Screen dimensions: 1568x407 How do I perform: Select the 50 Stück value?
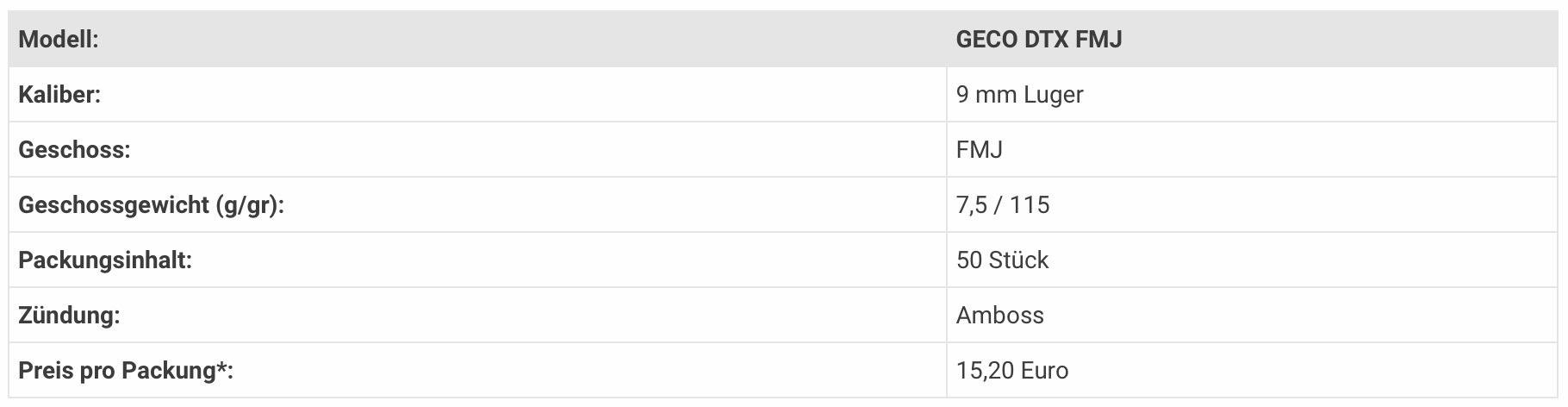pyautogui.click(x=1002, y=260)
